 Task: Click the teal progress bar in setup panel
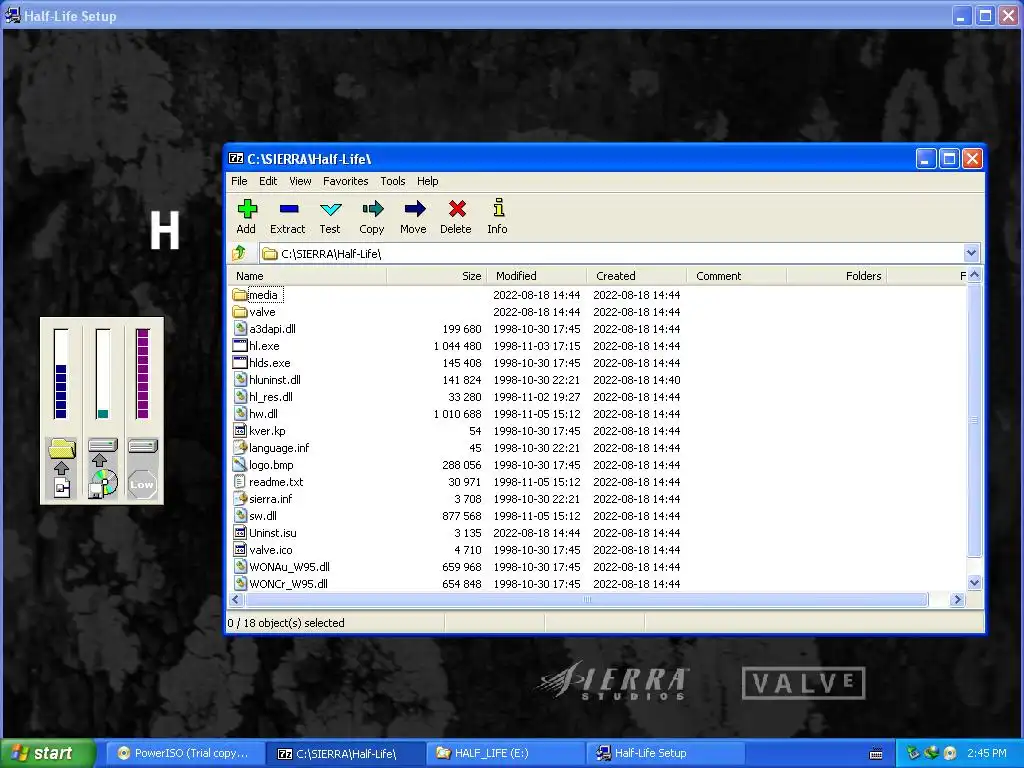tap(103, 374)
